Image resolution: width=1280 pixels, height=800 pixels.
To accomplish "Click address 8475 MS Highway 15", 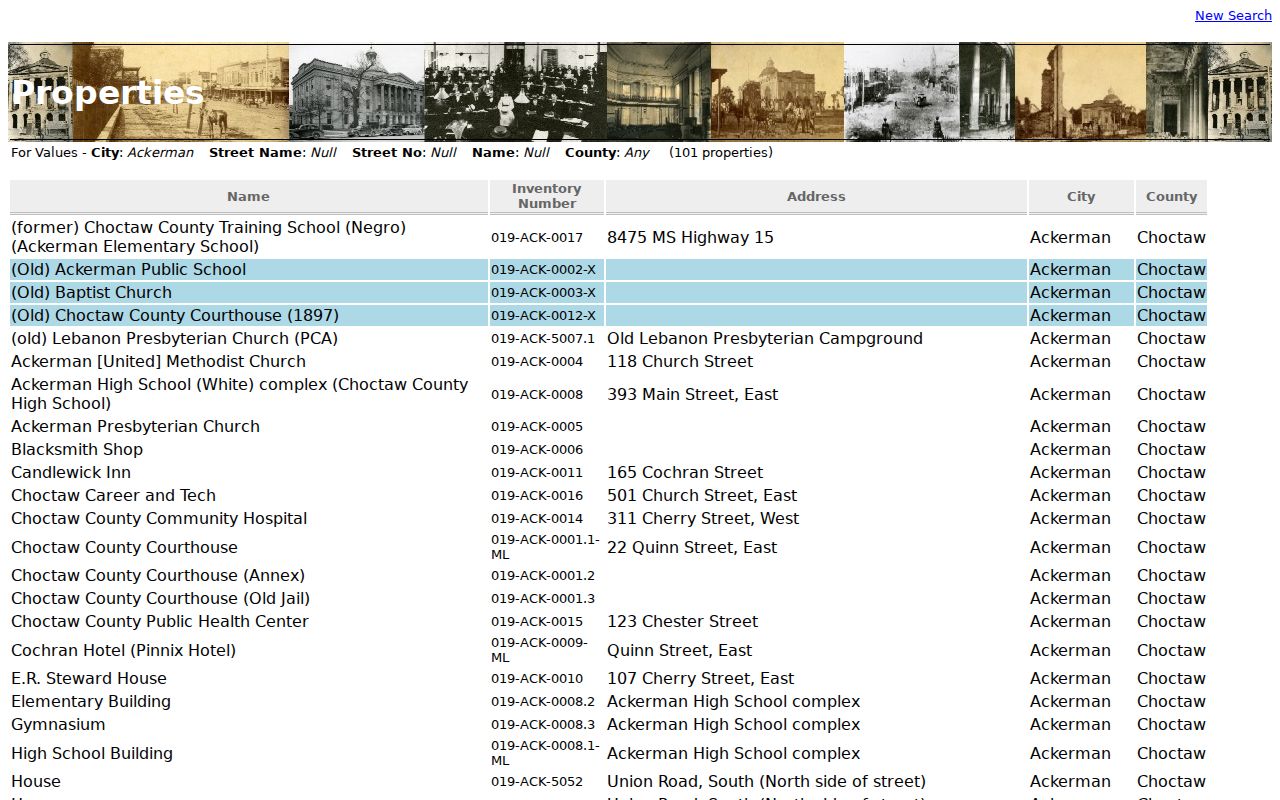I will click(690, 237).
